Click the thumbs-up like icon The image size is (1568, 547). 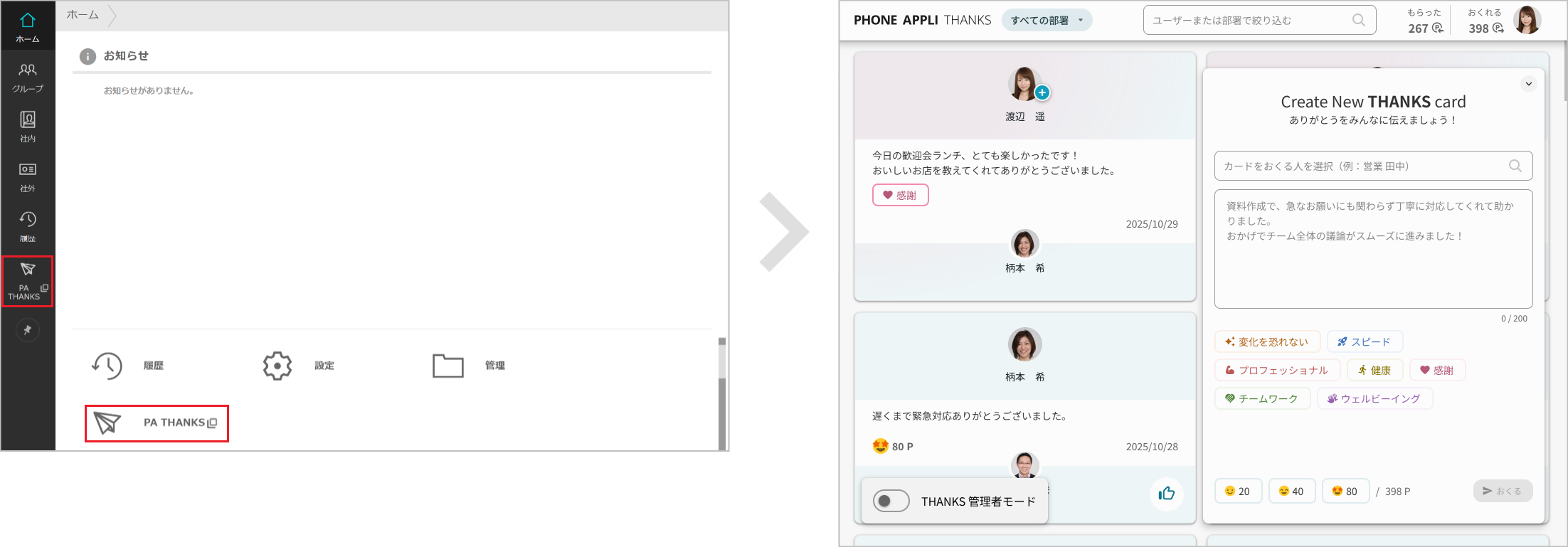(x=1166, y=494)
